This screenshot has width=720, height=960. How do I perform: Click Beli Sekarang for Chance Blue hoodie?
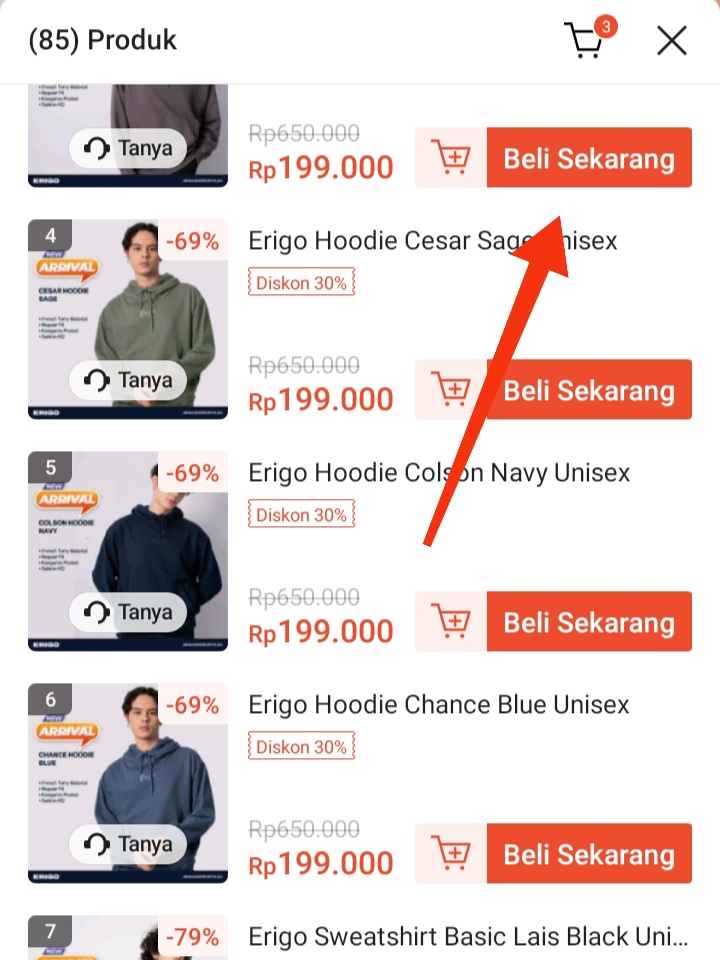point(589,853)
